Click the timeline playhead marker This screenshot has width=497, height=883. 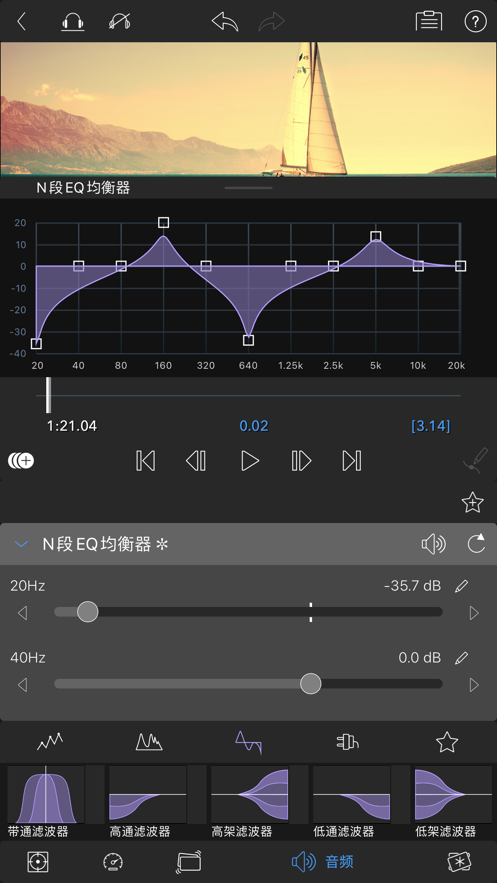click(x=48, y=395)
